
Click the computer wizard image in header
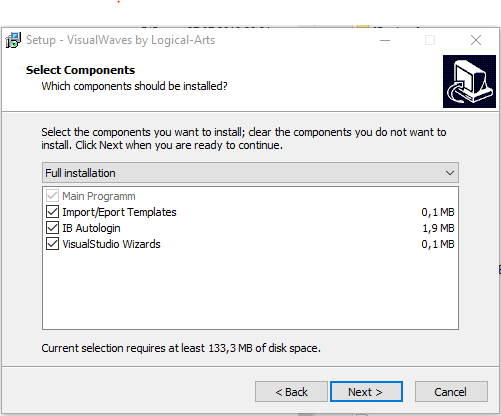(x=469, y=81)
